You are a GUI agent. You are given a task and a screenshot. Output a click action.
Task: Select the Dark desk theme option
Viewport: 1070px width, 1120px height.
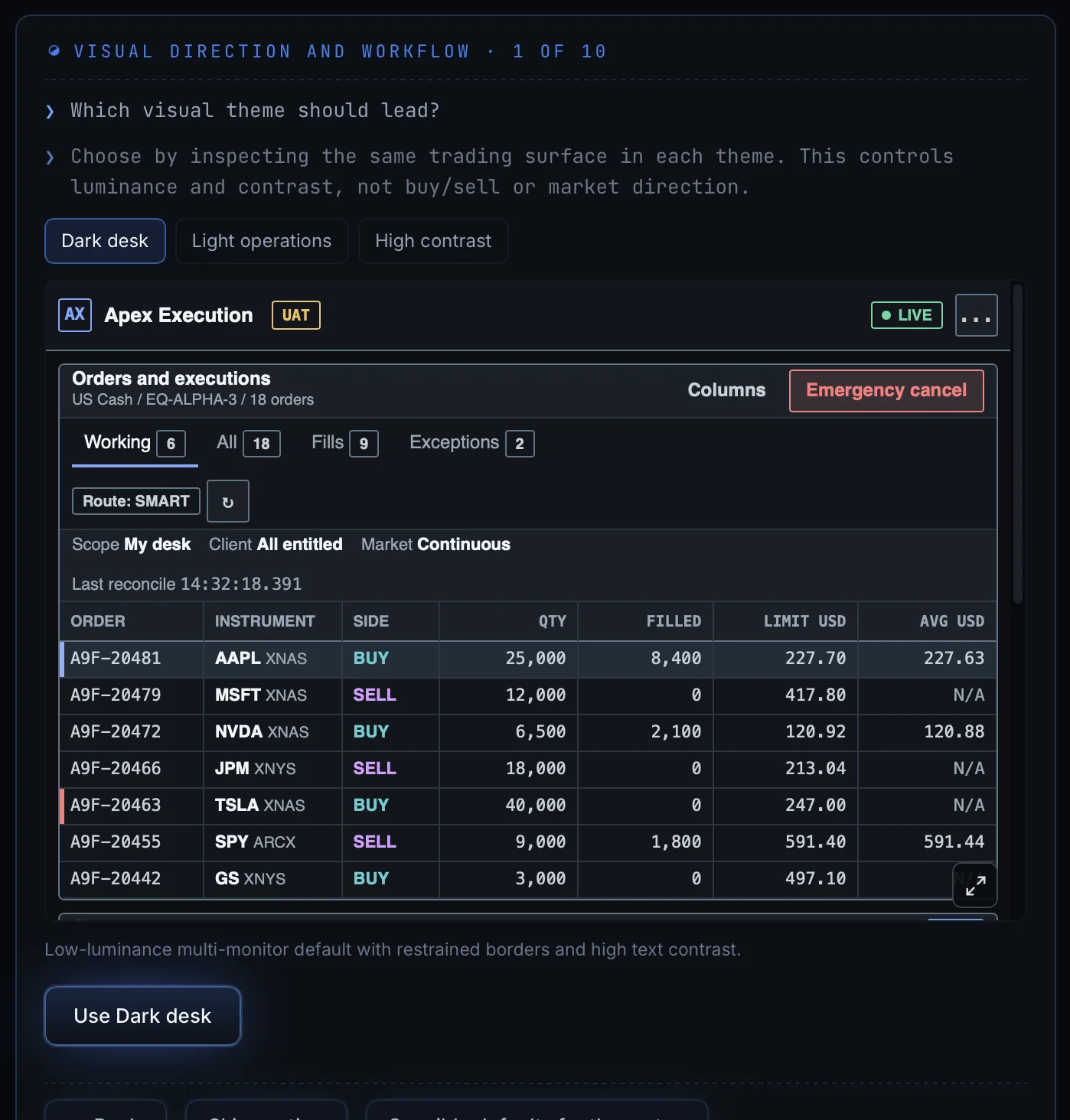(x=105, y=241)
